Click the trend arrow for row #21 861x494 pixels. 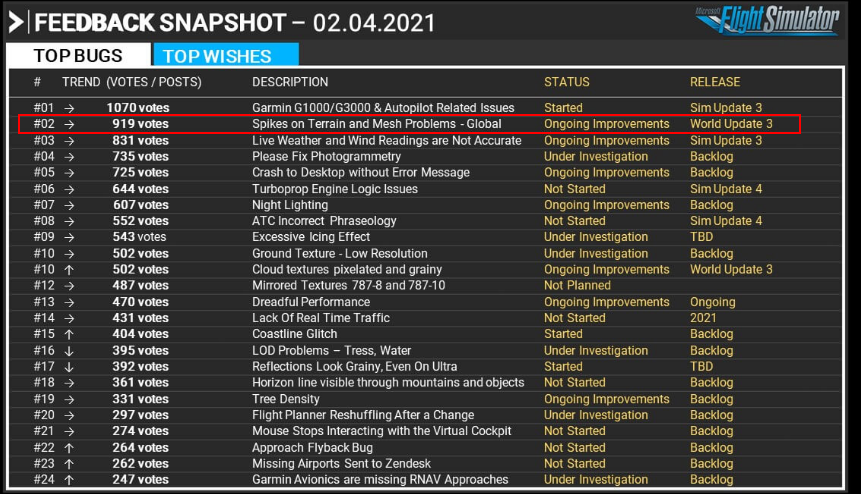point(69,431)
